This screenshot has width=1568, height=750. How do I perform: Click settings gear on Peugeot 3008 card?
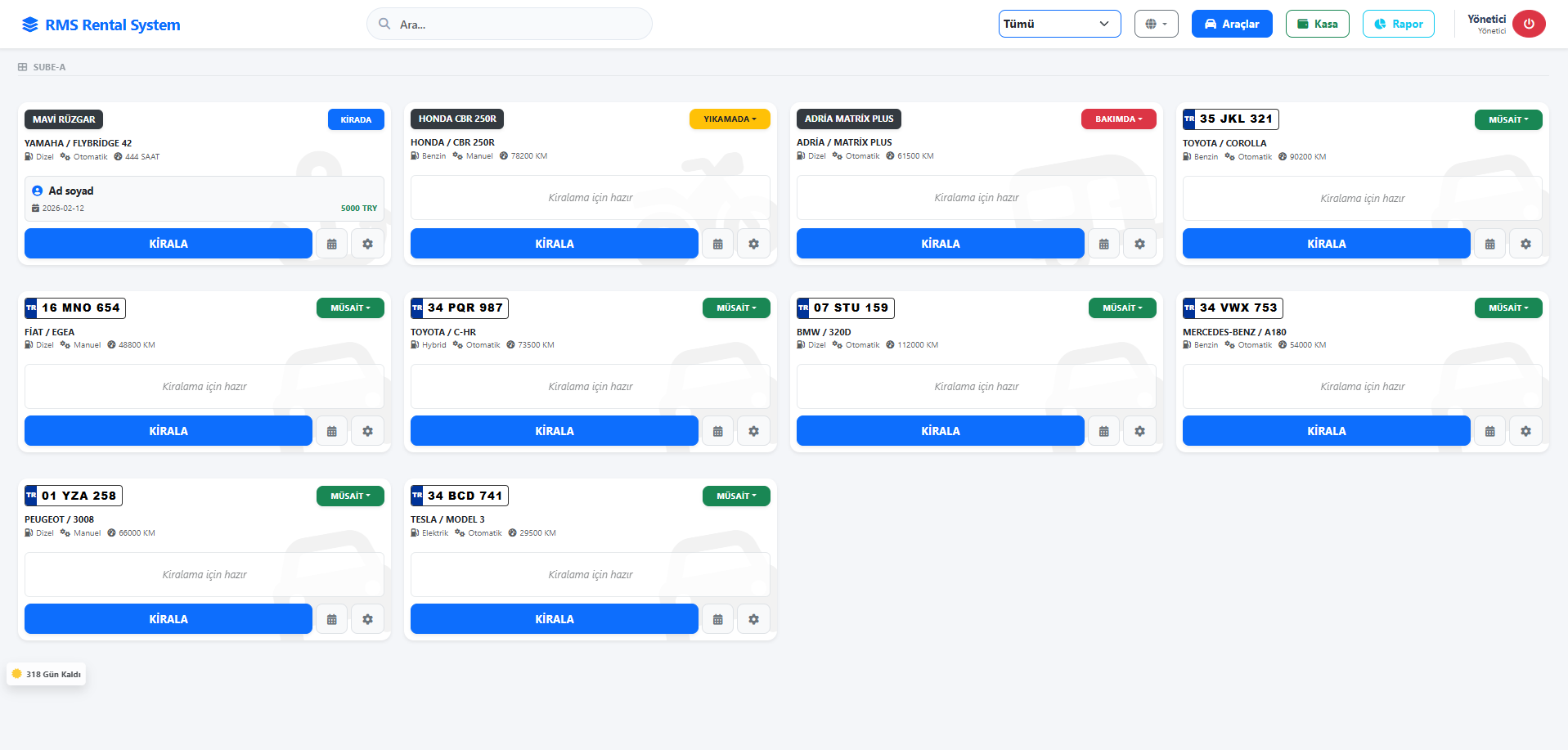coord(367,619)
